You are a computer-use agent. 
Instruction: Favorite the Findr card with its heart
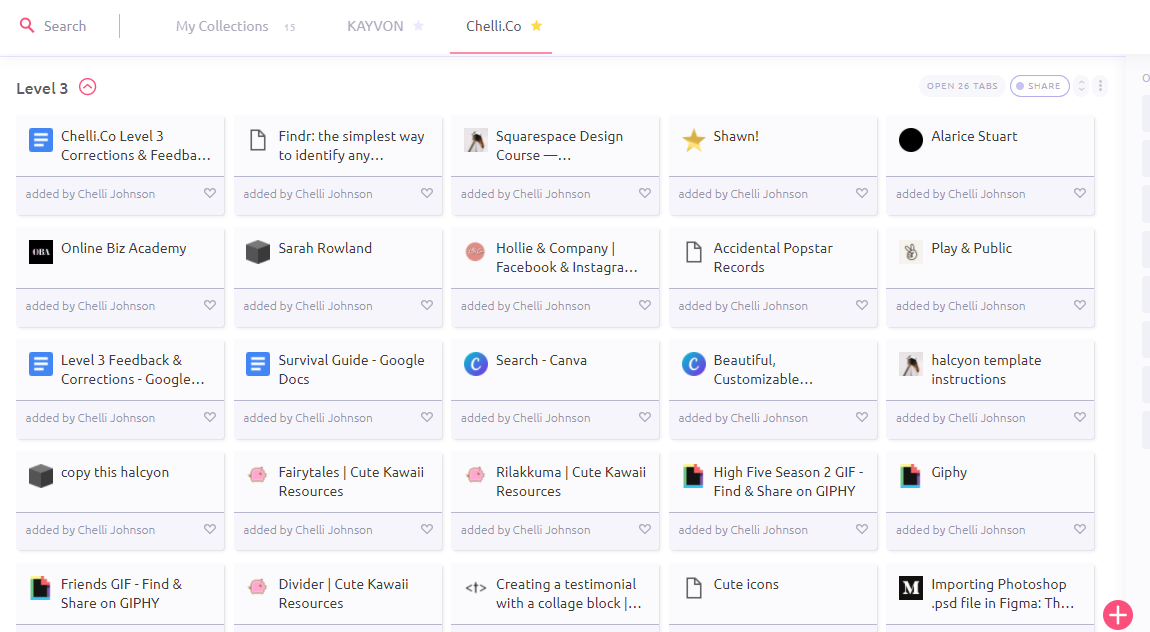point(427,194)
